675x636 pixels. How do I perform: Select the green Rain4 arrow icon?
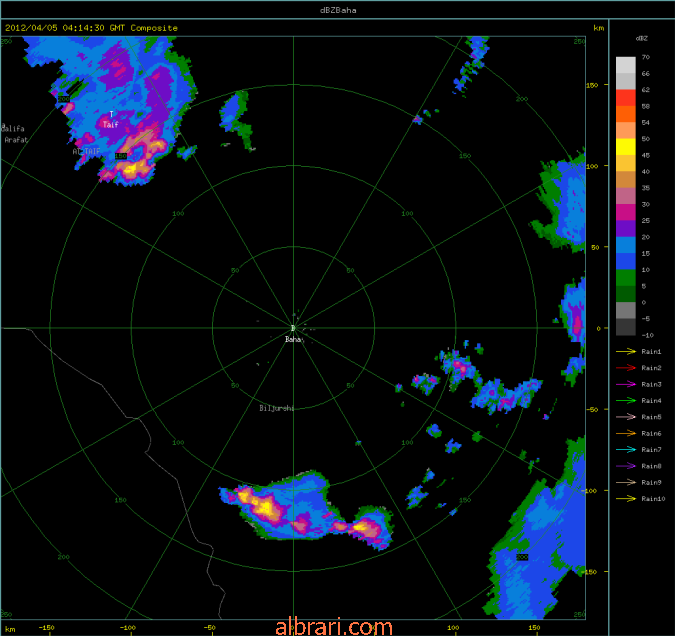626,400
